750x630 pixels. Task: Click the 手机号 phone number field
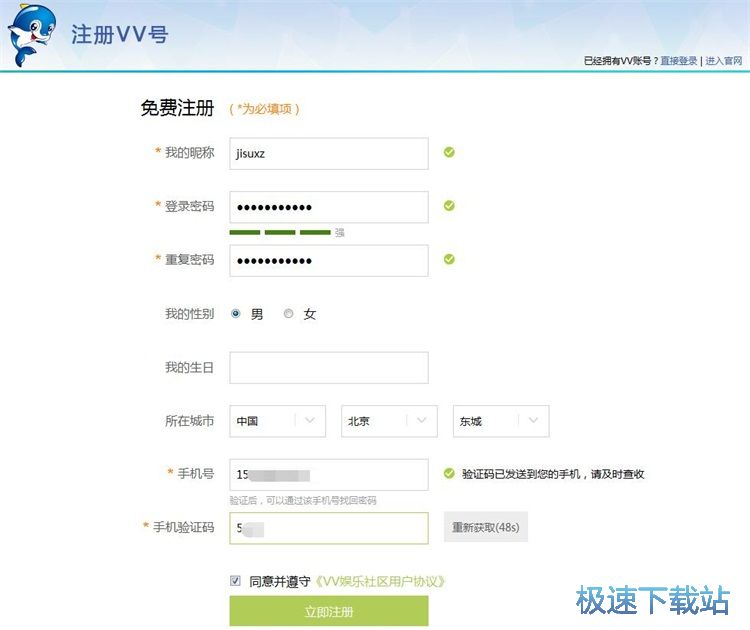click(329, 475)
